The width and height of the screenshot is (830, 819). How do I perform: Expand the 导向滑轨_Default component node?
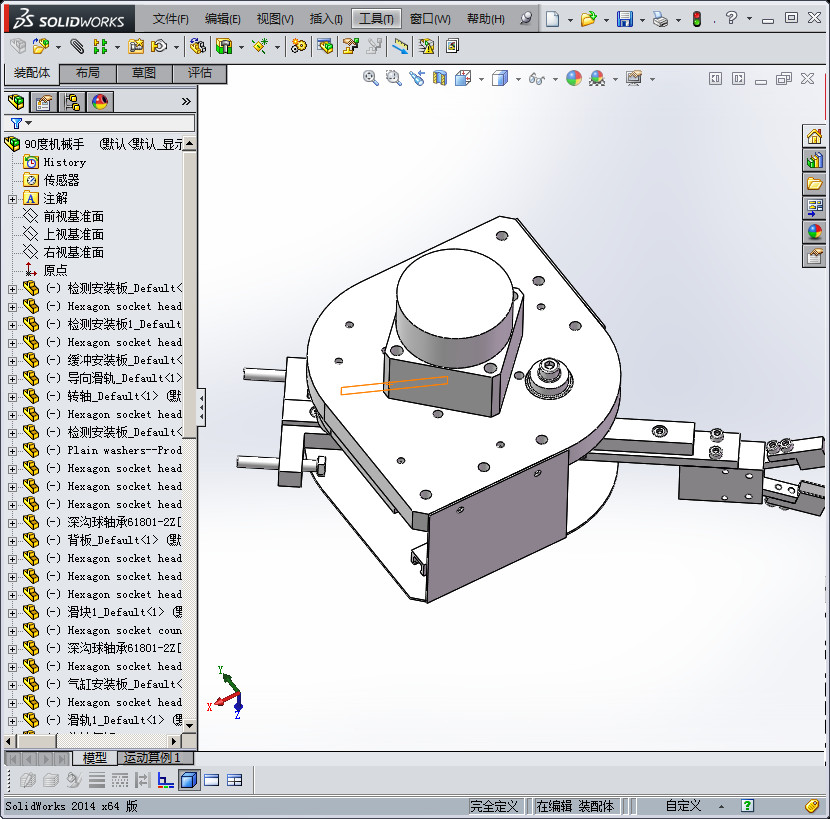(x=12, y=379)
